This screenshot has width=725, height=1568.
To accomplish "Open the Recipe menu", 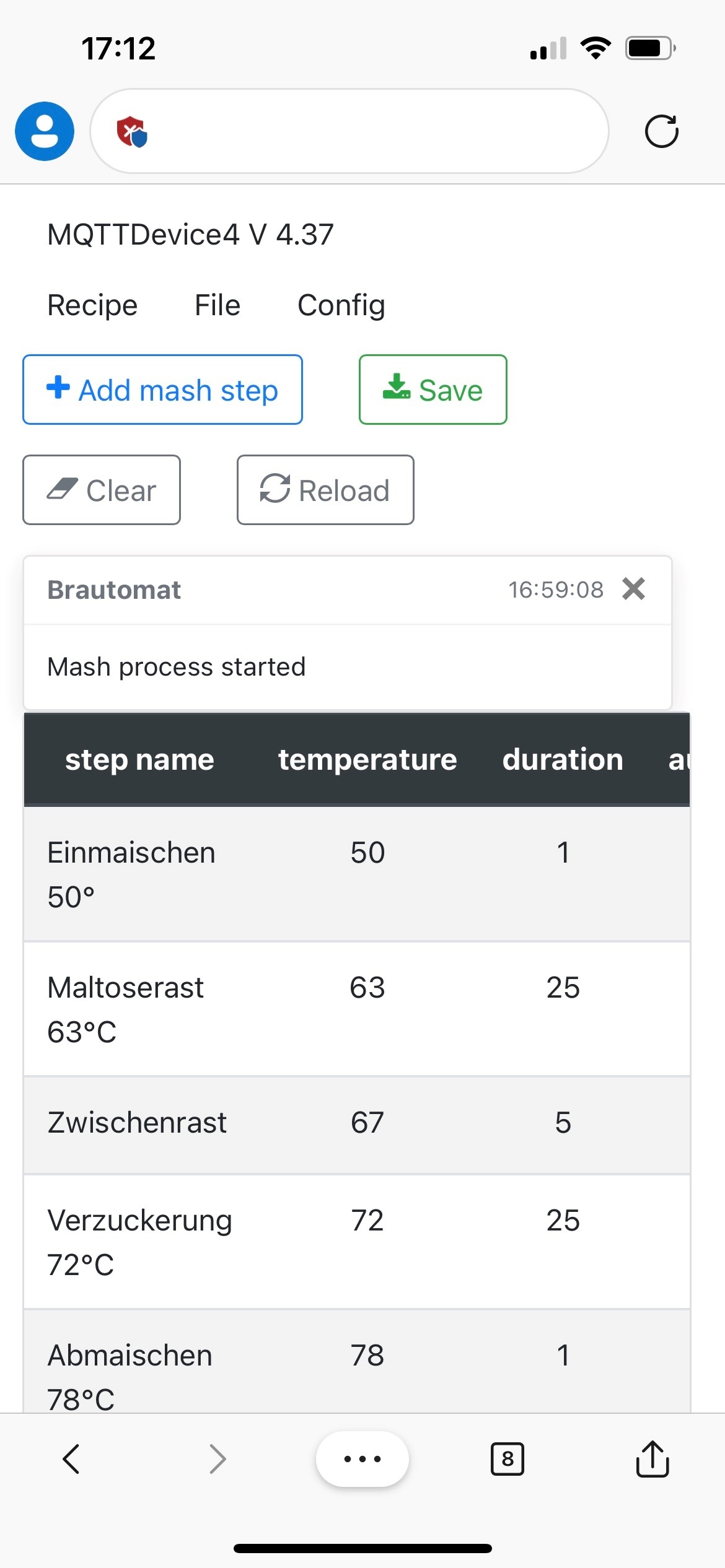I will [92, 305].
